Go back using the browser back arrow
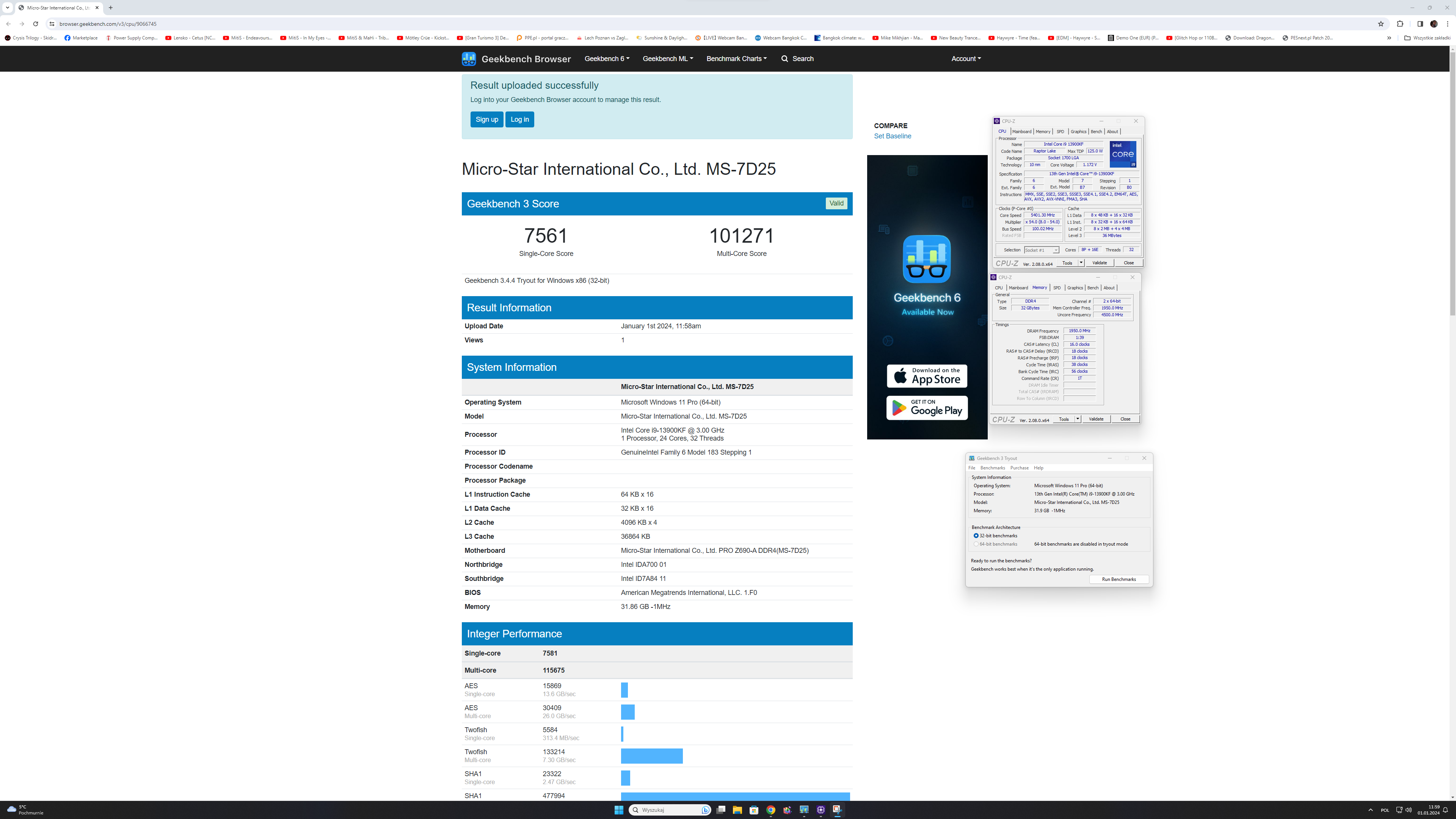Image resolution: width=1456 pixels, height=819 pixels. pyautogui.click(x=8, y=24)
